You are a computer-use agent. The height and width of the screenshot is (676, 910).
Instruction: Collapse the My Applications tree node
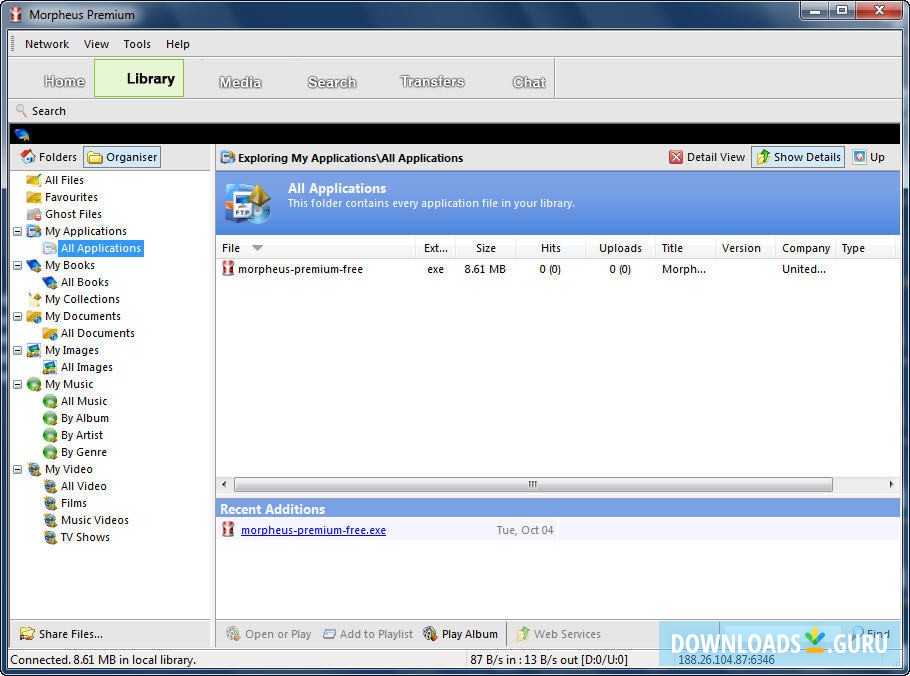(18, 232)
